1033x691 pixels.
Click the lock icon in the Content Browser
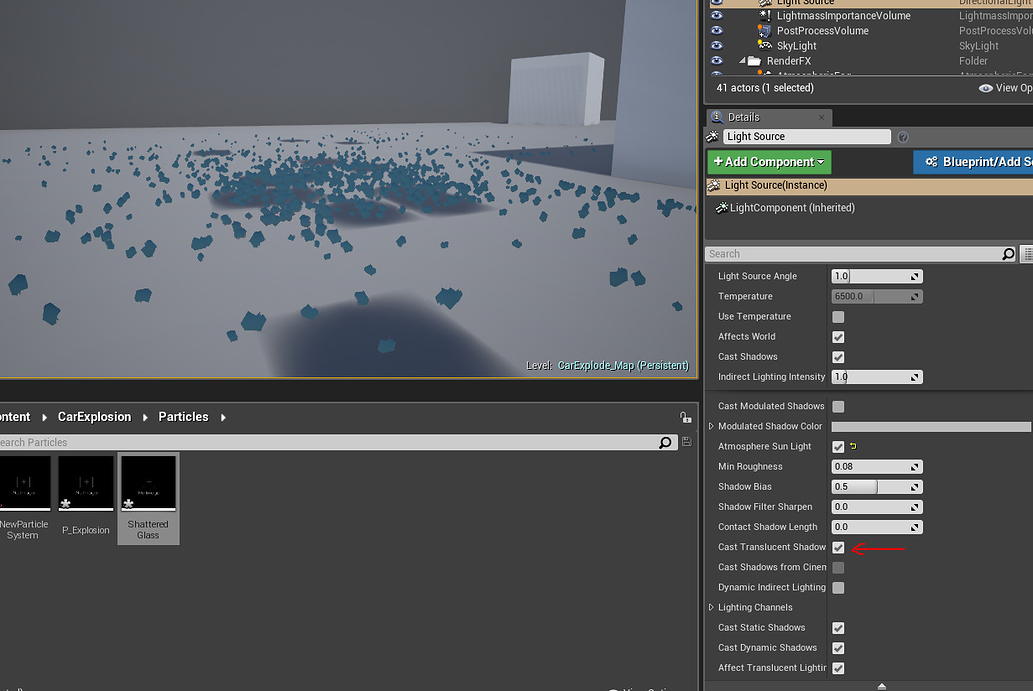coord(686,415)
